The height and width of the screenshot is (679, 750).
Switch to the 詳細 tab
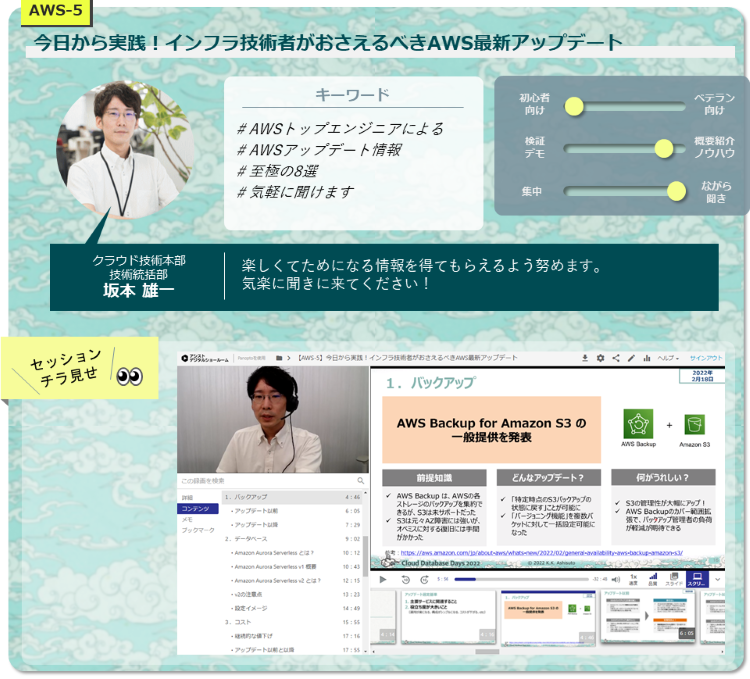pos(187,497)
